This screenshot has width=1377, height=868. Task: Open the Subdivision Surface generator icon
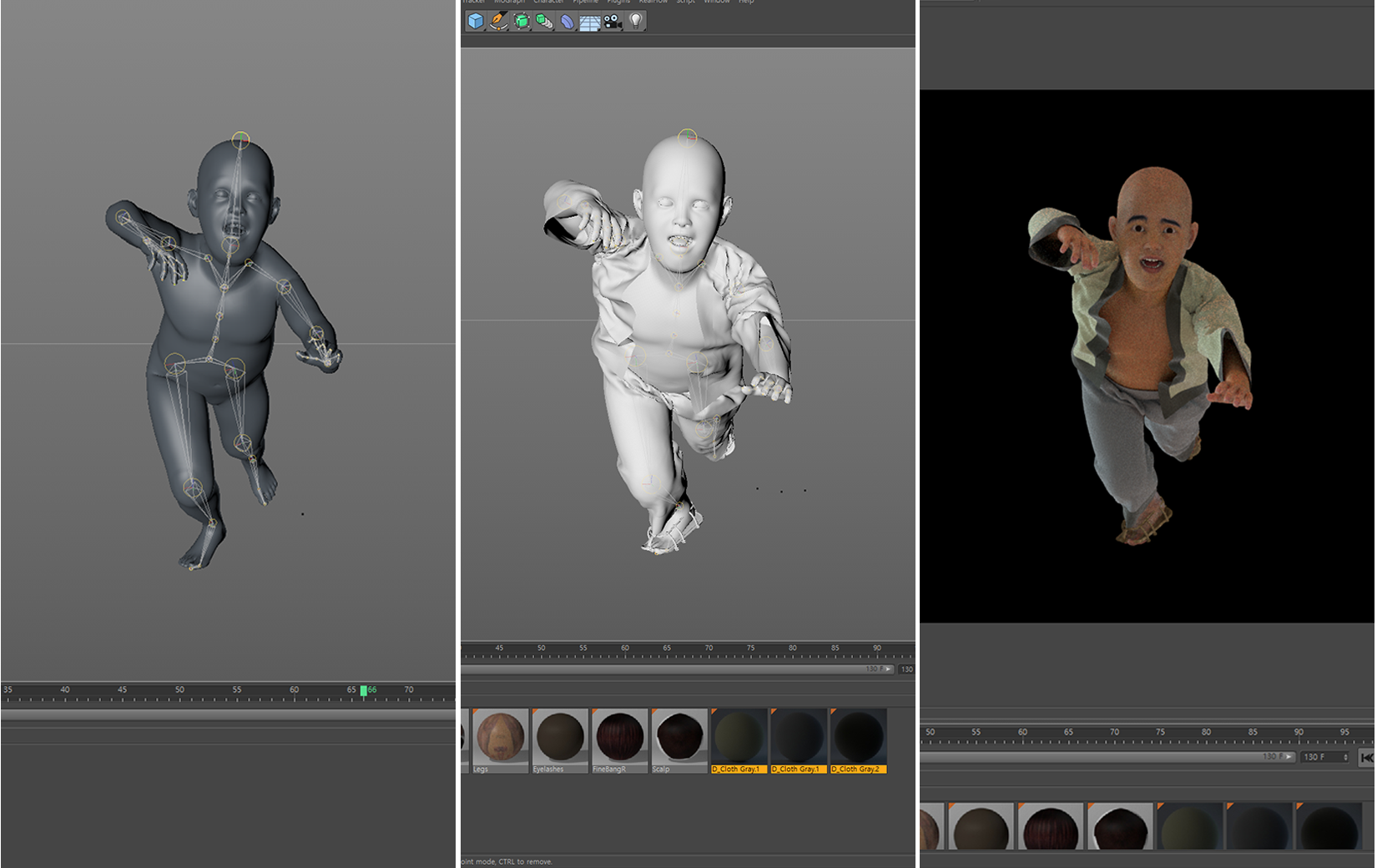522,21
